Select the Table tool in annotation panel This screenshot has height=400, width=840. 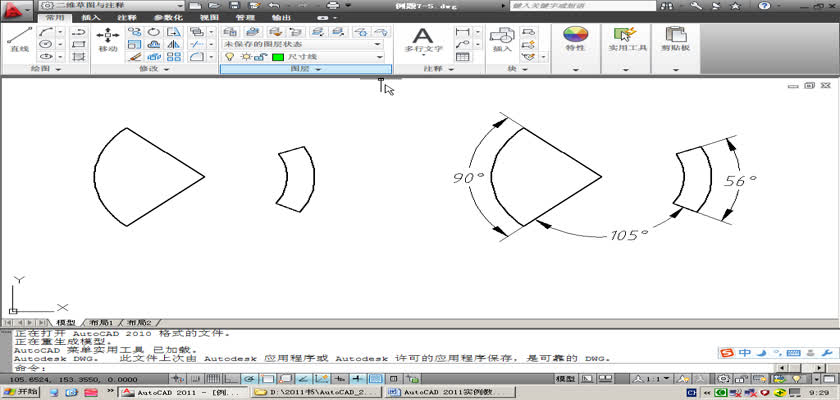(463, 56)
